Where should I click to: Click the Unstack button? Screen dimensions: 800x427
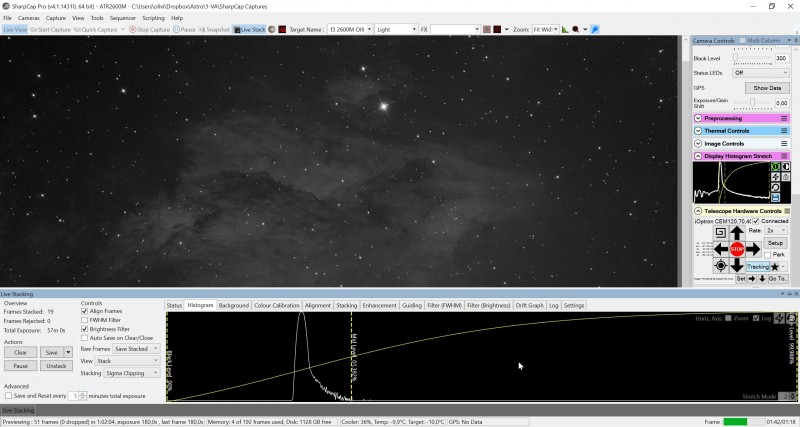click(56, 366)
